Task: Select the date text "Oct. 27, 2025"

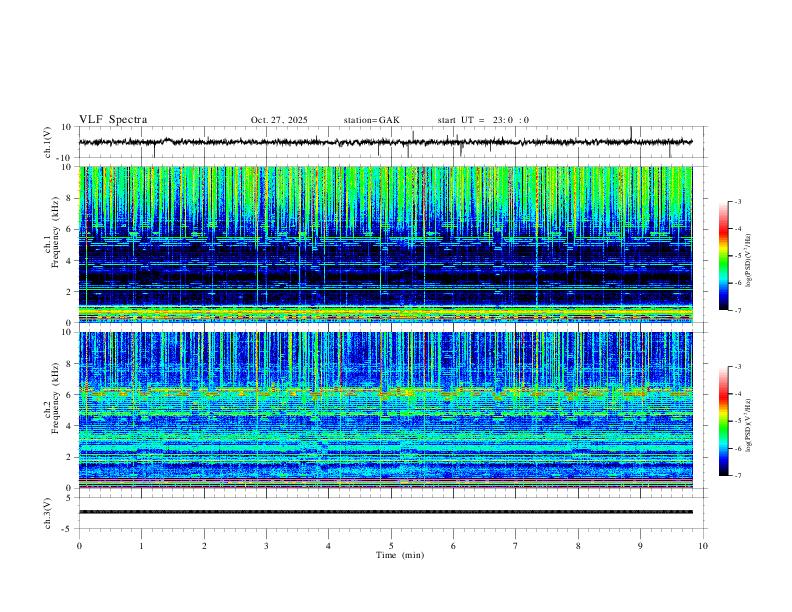Action: [x=279, y=120]
